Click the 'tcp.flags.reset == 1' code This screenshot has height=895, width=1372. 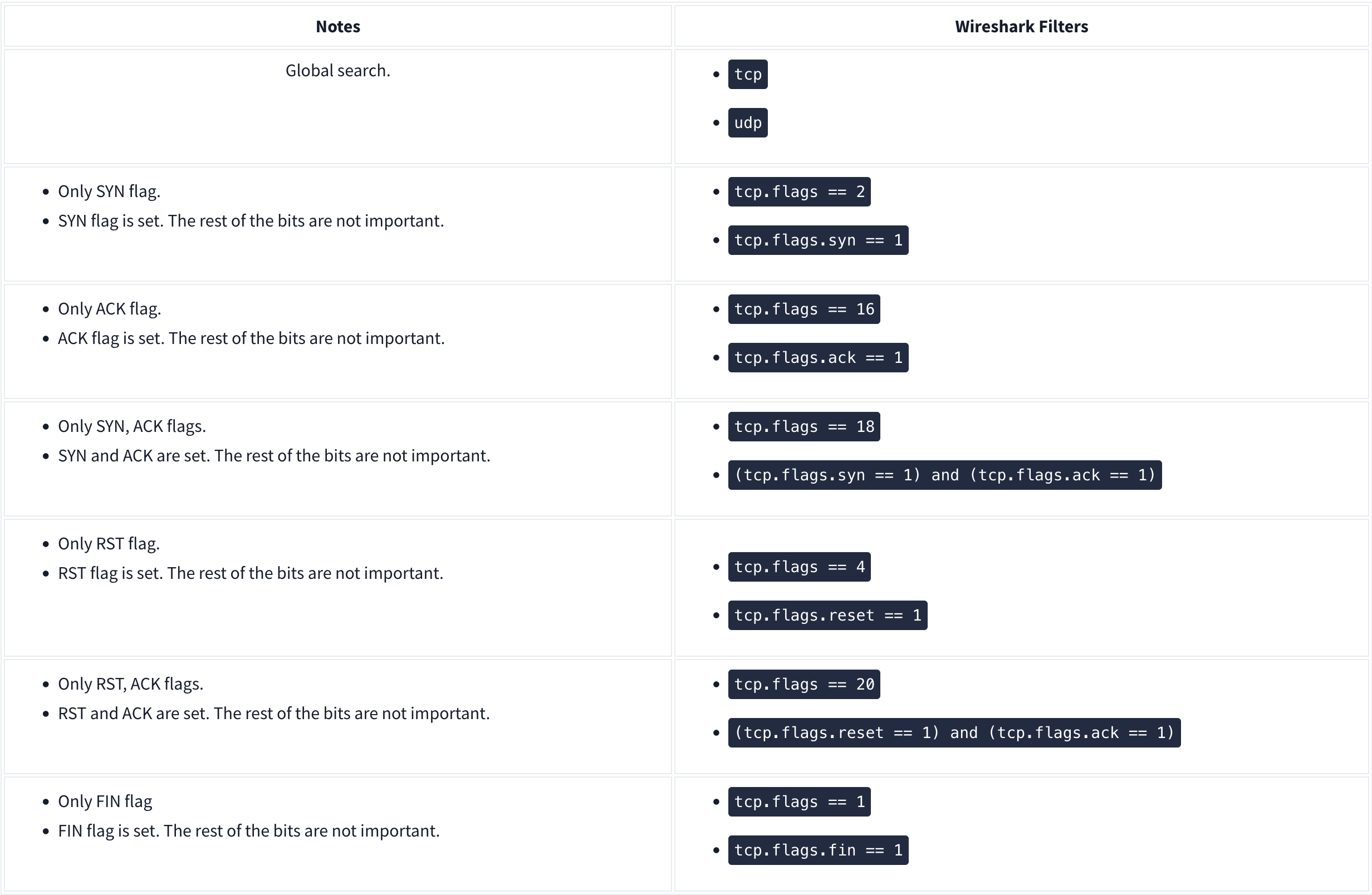coord(827,616)
